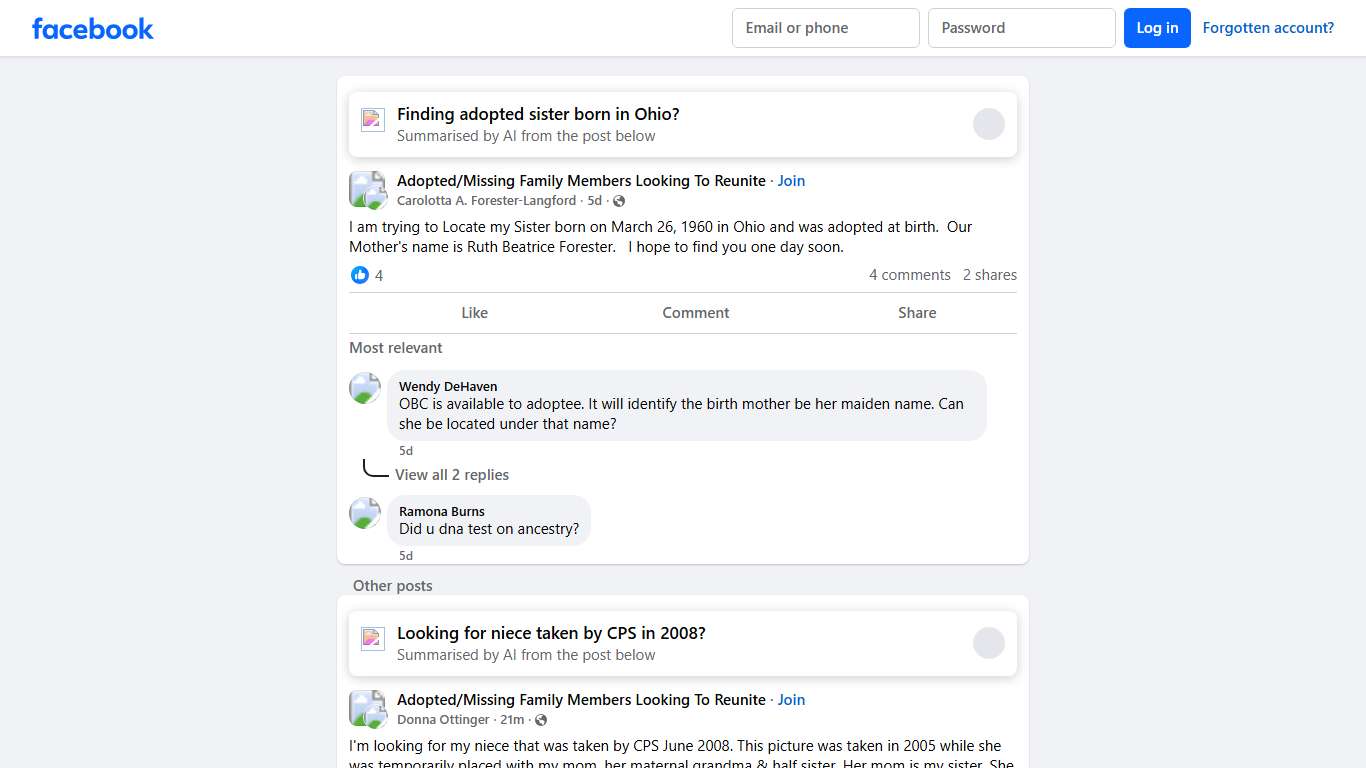Open the Forgotten account? link
This screenshot has height=768, width=1366.
pyautogui.click(x=1268, y=28)
